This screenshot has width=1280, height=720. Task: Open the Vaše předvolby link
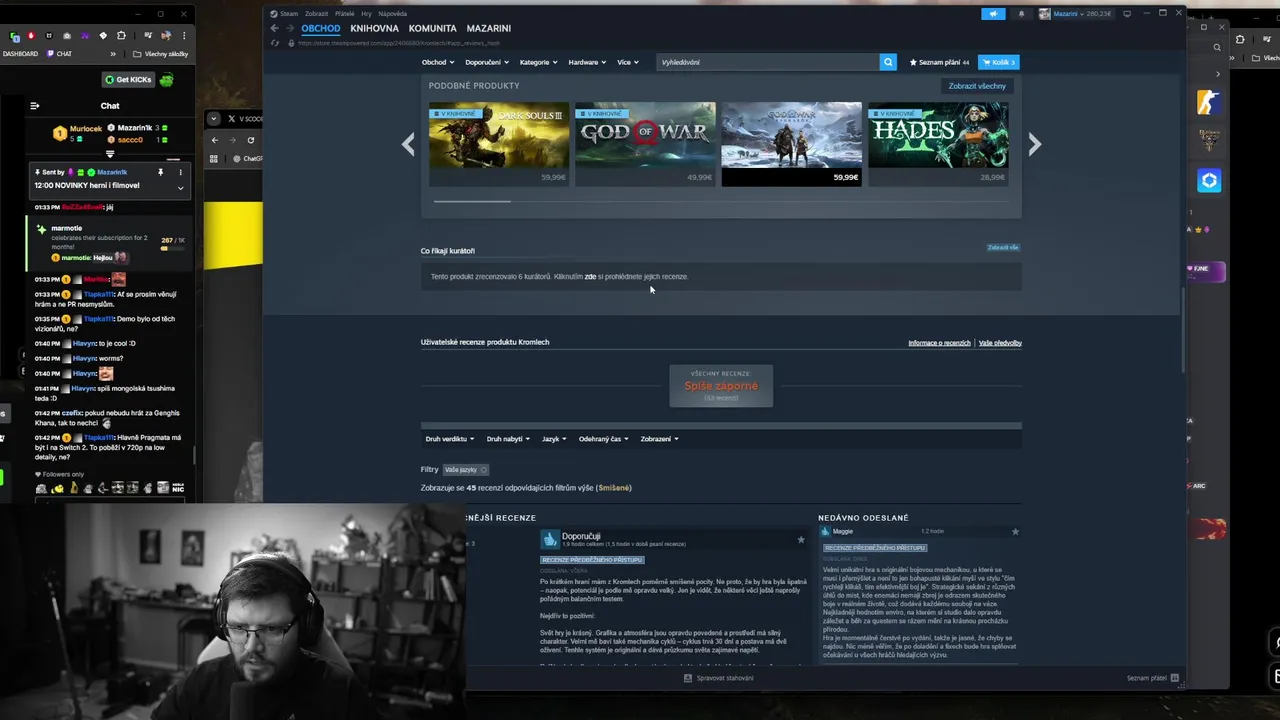click(1000, 343)
